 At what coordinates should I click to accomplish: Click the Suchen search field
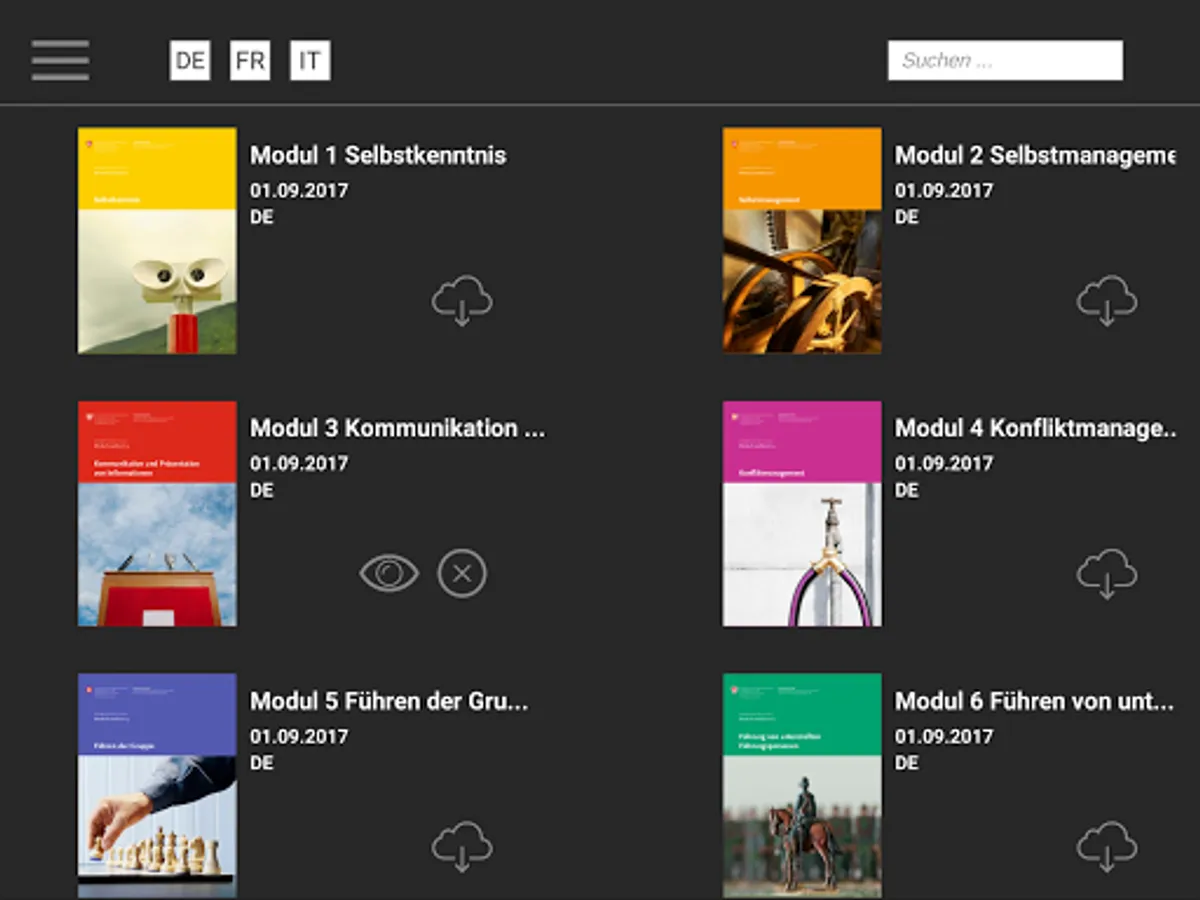1005,60
